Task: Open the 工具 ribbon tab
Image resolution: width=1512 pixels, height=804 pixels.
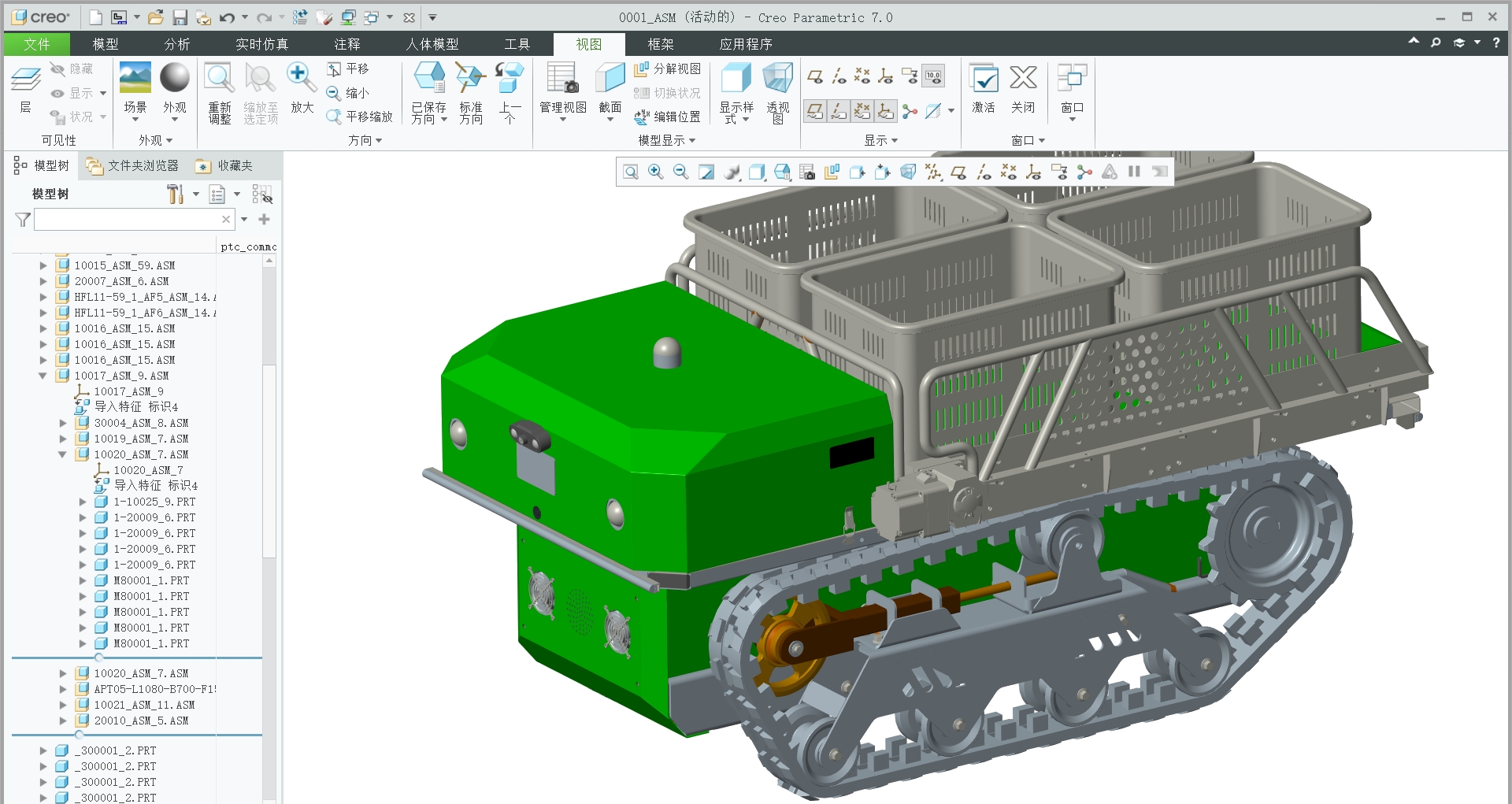Action: [517, 44]
